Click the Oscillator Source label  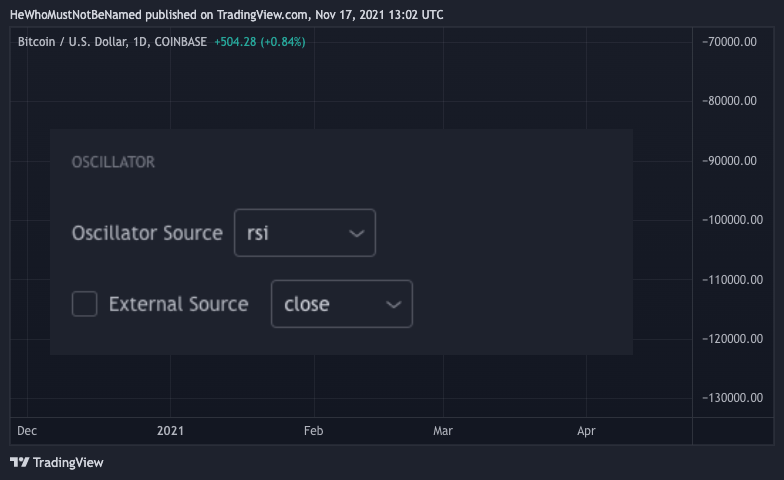click(147, 233)
